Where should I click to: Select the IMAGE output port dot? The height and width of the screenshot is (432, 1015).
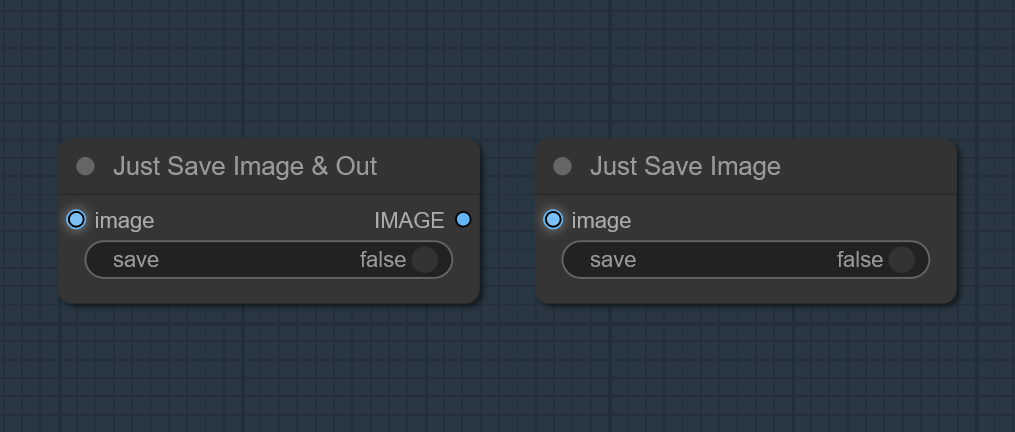[463, 220]
